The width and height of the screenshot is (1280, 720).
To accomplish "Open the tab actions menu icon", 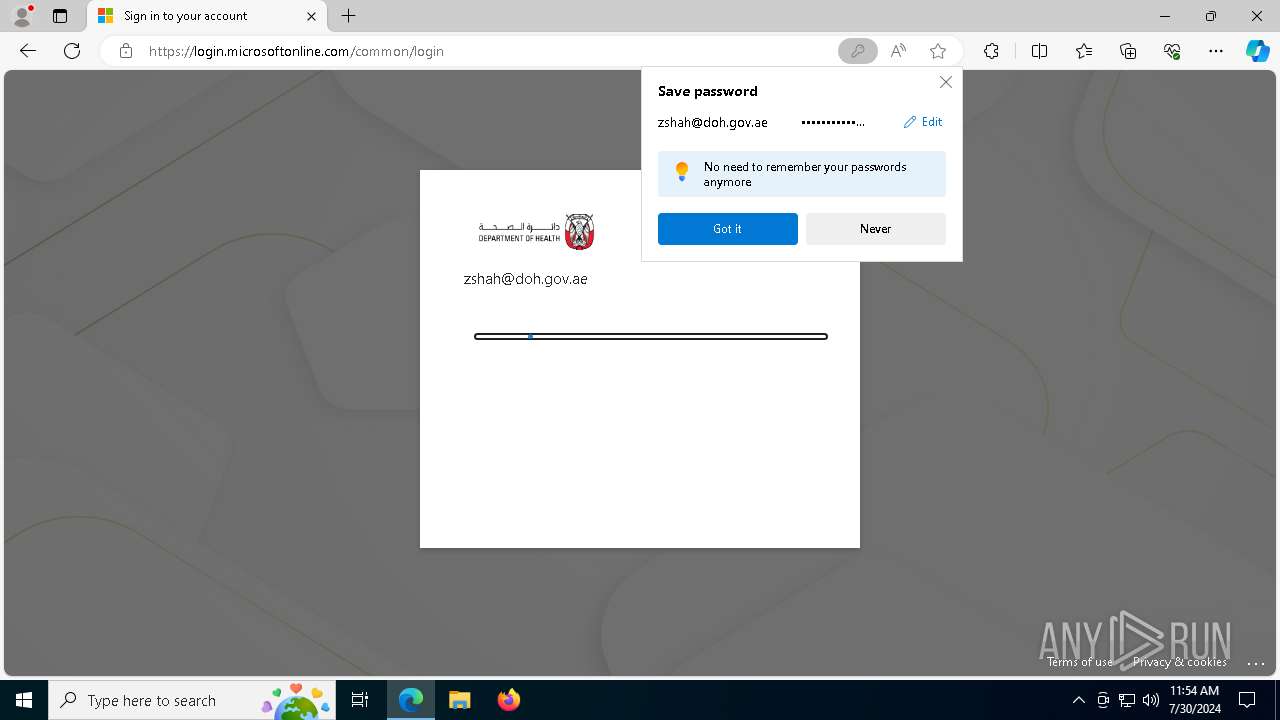I will click(60, 16).
